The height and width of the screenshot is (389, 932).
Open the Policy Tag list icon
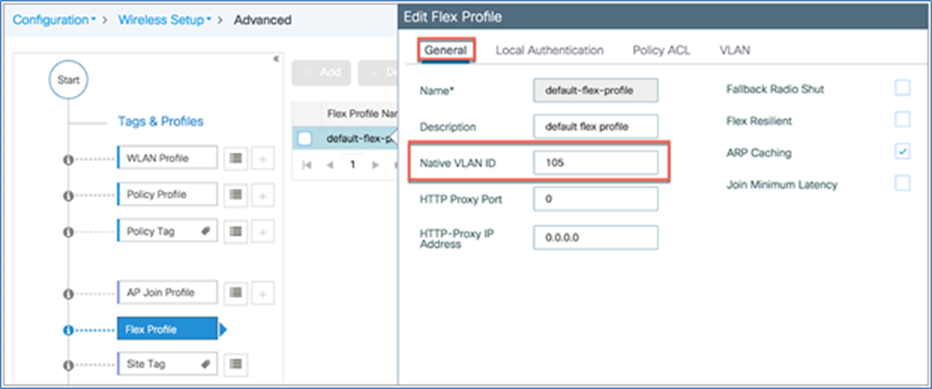pos(235,231)
